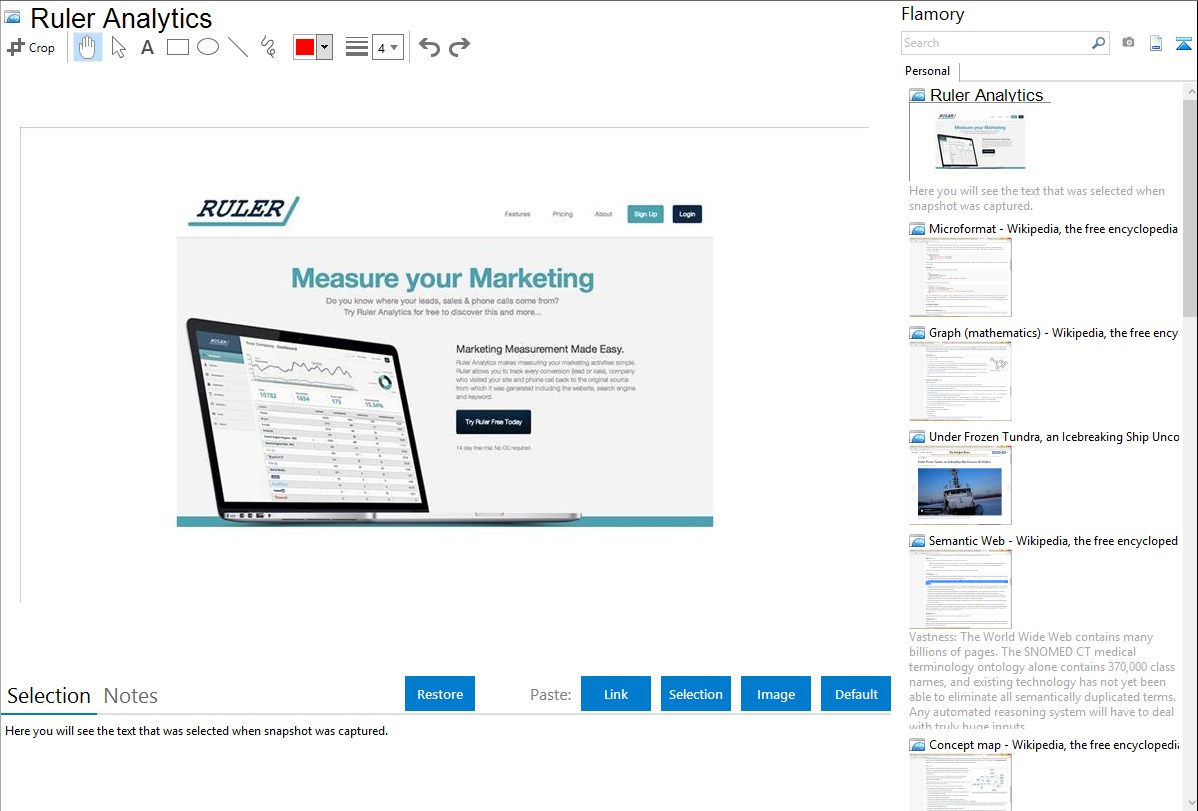Click the "Flamory" panel heading
This screenshot has width=1198, height=811.
[x=932, y=14]
